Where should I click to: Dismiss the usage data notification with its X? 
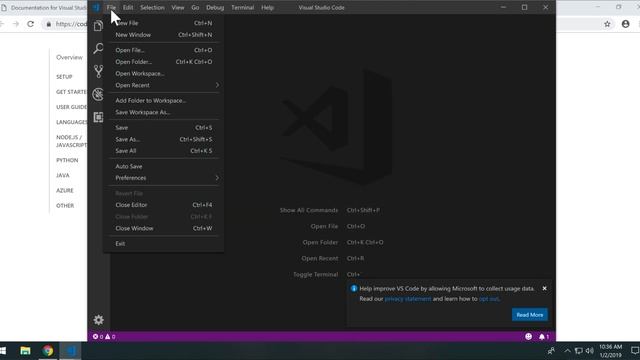[x=544, y=288]
